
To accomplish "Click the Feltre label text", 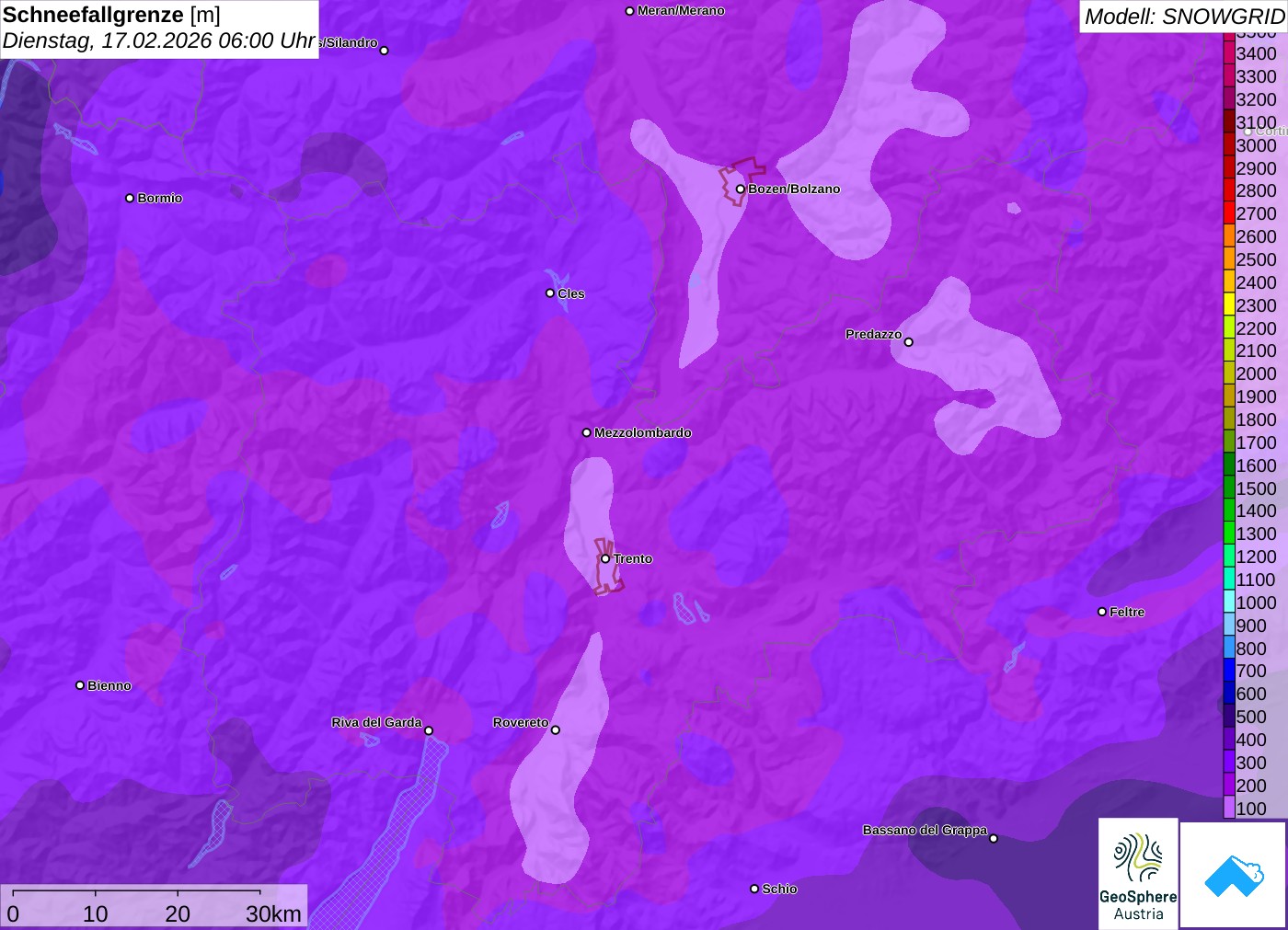I will 1127,612.
